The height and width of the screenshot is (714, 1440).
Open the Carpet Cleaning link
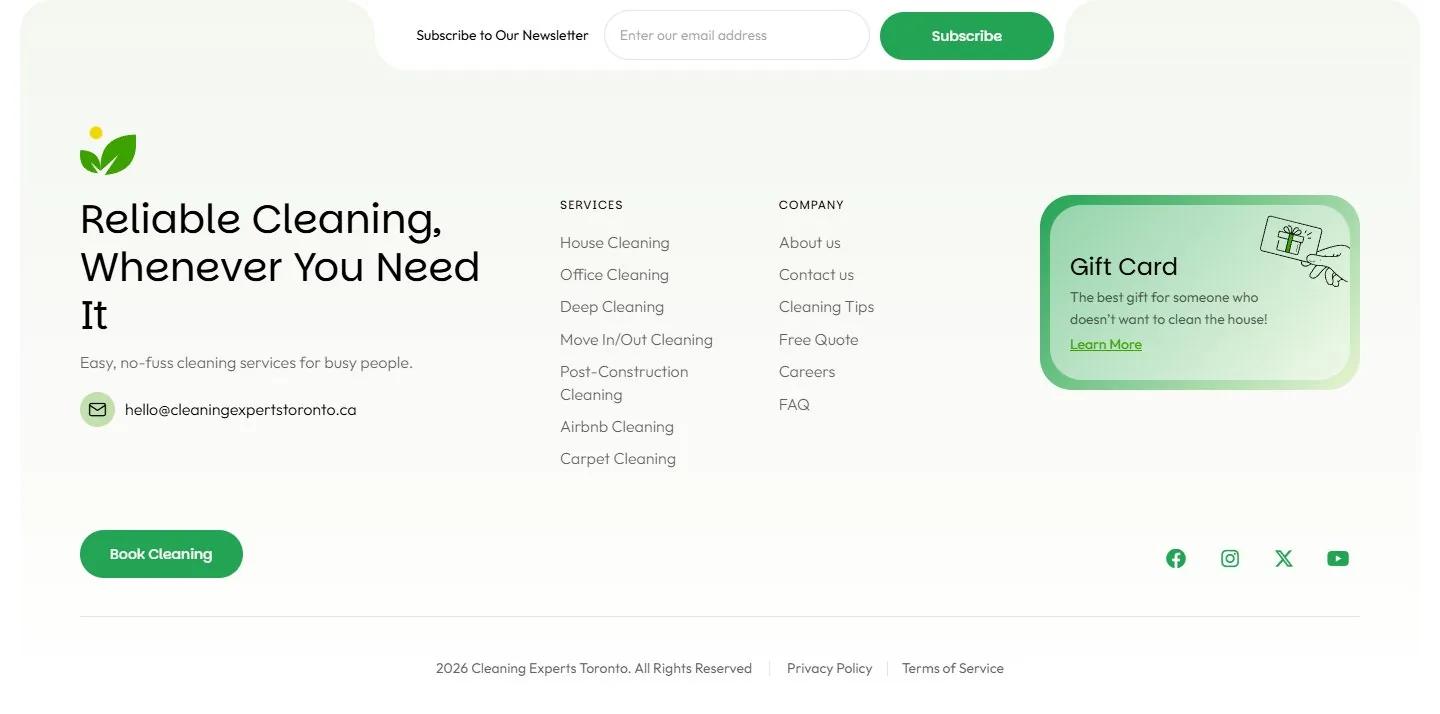(618, 459)
